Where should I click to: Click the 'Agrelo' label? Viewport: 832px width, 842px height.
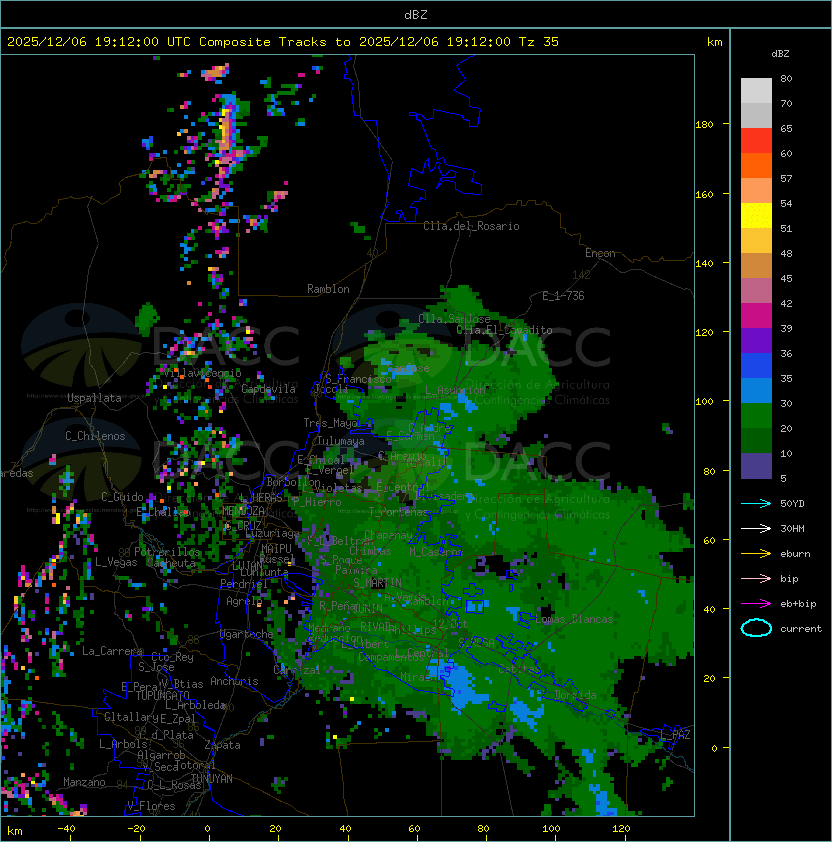pos(244,601)
